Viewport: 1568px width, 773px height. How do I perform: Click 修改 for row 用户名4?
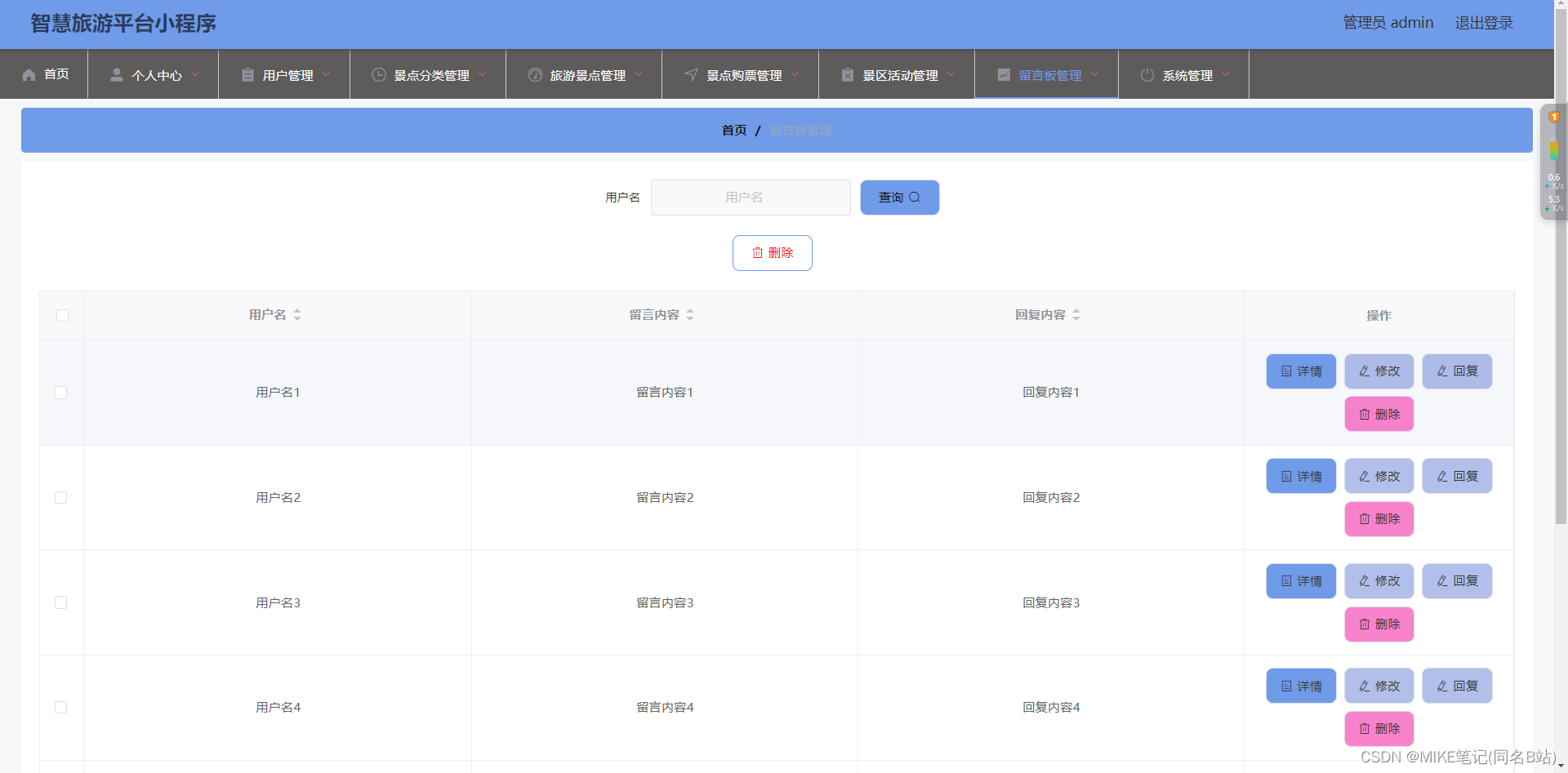[1379, 686]
